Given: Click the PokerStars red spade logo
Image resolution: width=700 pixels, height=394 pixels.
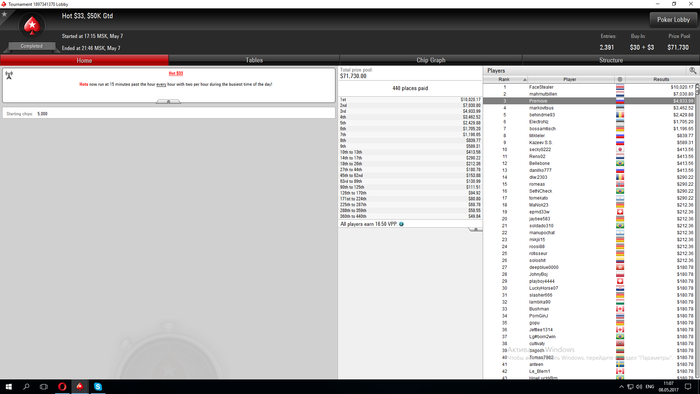Looking at the screenshot, I should click(32, 26).
